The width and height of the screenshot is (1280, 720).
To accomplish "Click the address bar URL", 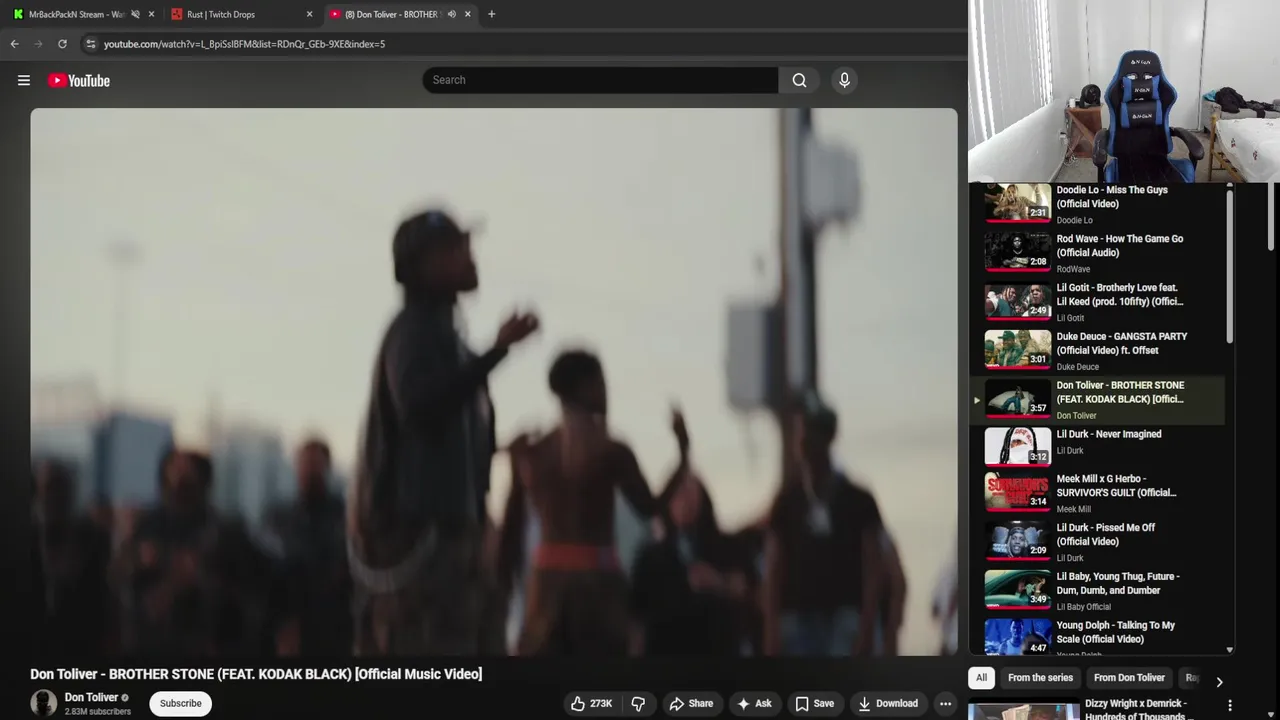I will coord(244,44).
